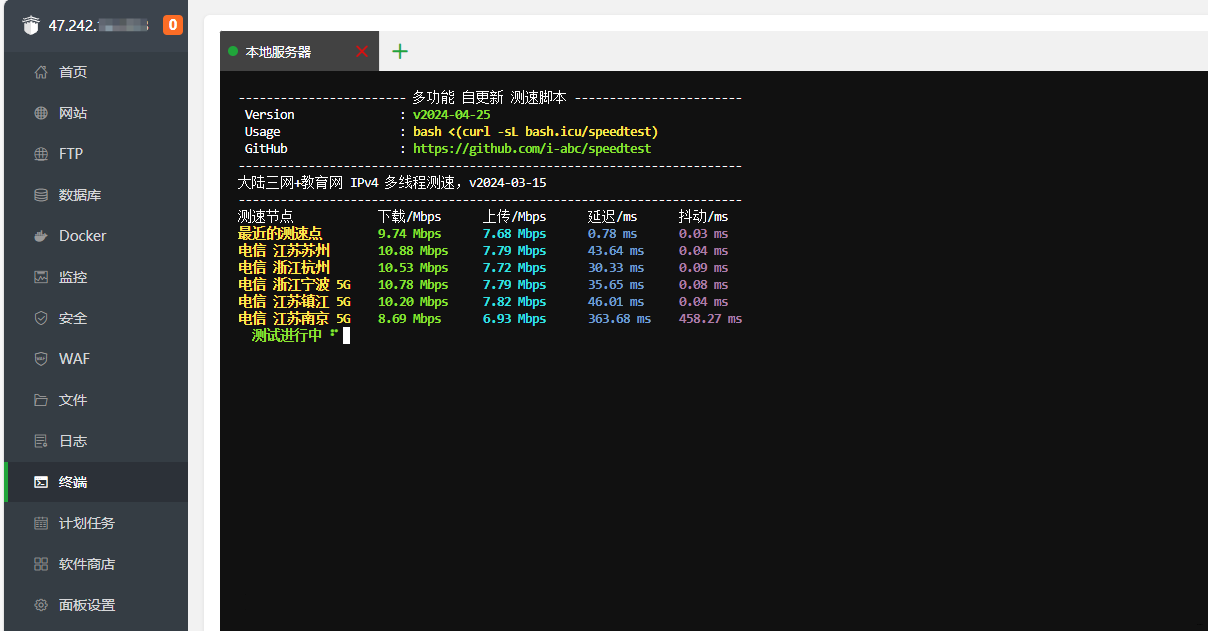Open Docker via its whale icon
1208x631 pixels.
[x=41, y=236]
